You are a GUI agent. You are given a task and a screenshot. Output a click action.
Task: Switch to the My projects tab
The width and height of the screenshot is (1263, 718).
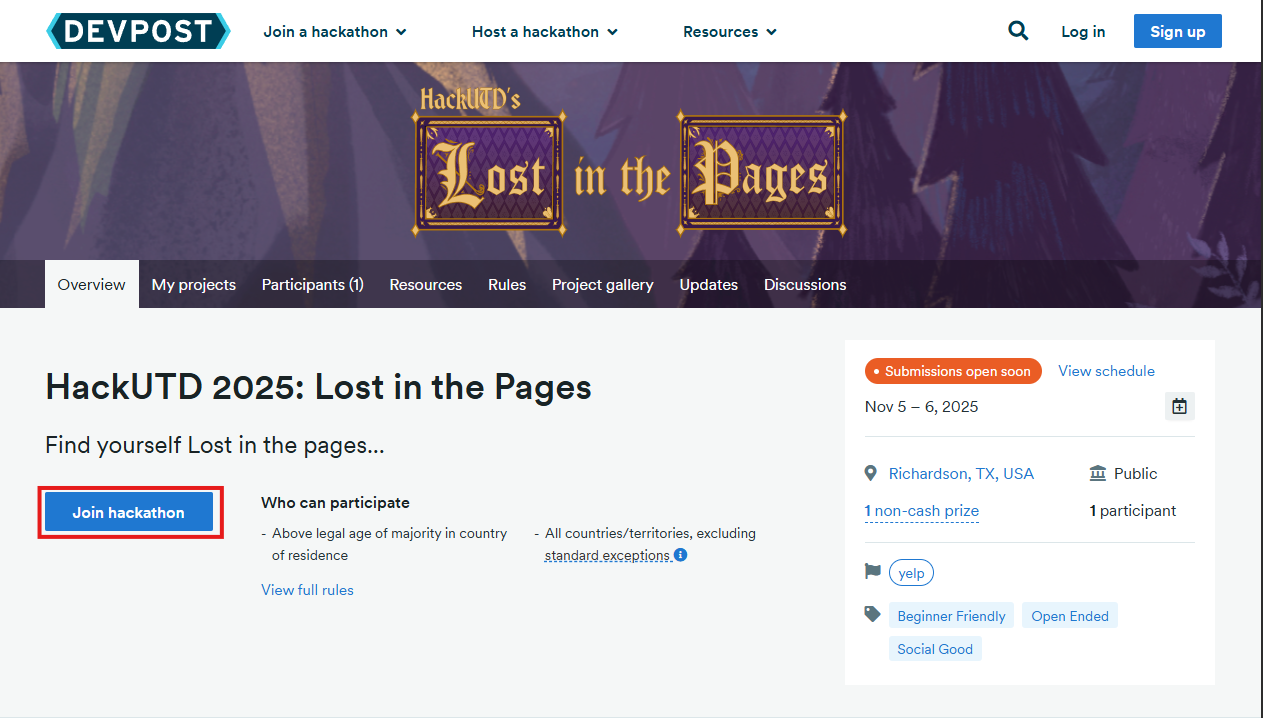[x=194, y=285]
